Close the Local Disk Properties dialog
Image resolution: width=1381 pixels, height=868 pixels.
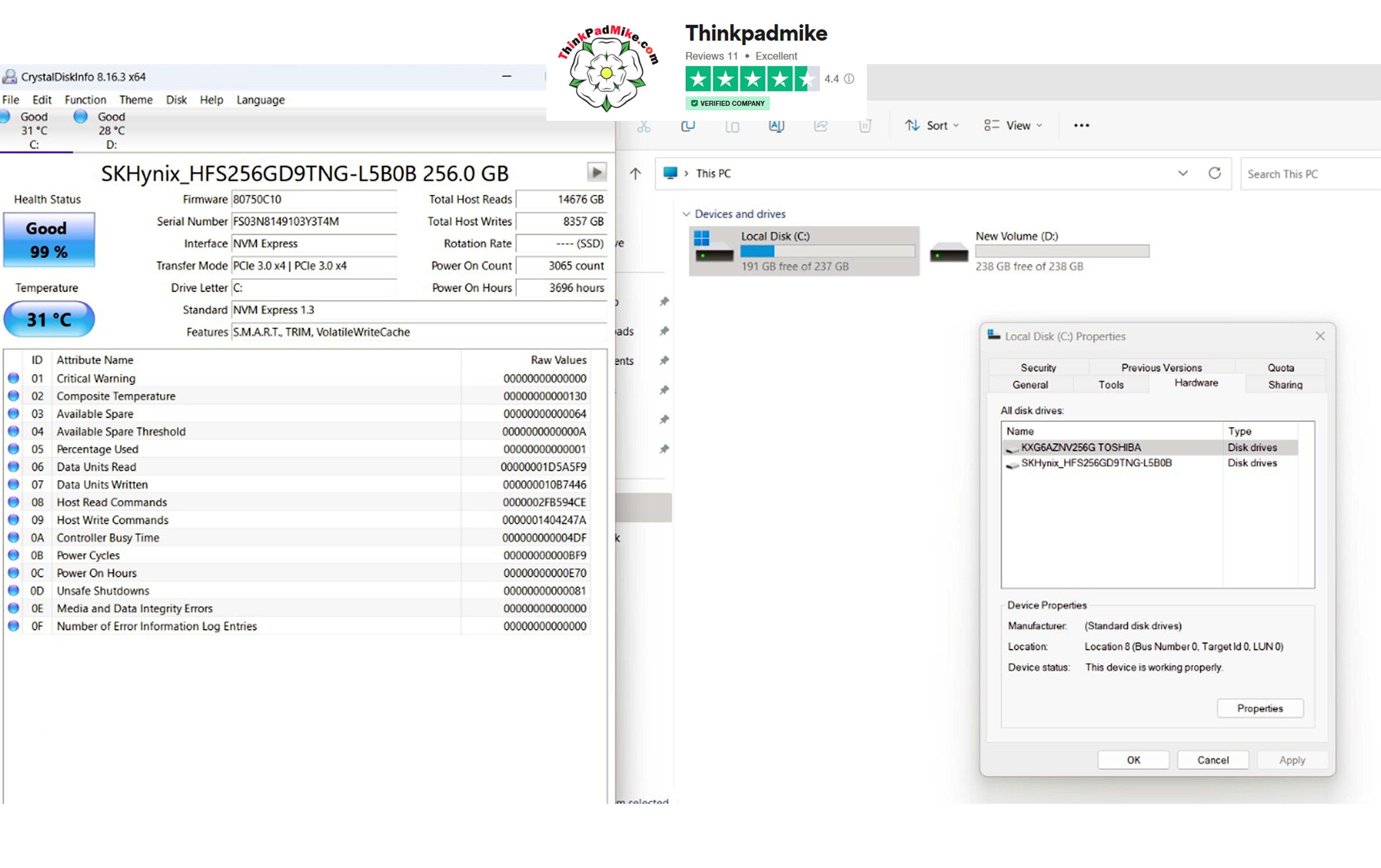(x=1320, y=336)
